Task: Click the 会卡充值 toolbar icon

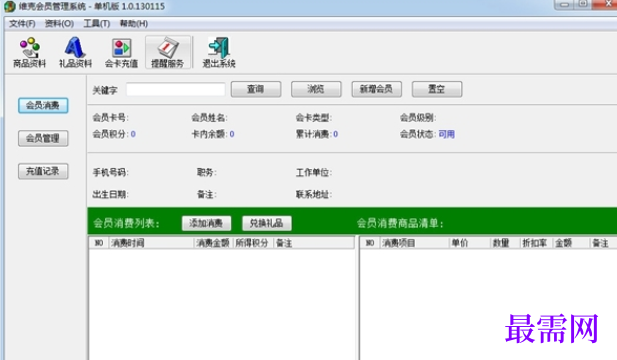Action: point(121,52)
